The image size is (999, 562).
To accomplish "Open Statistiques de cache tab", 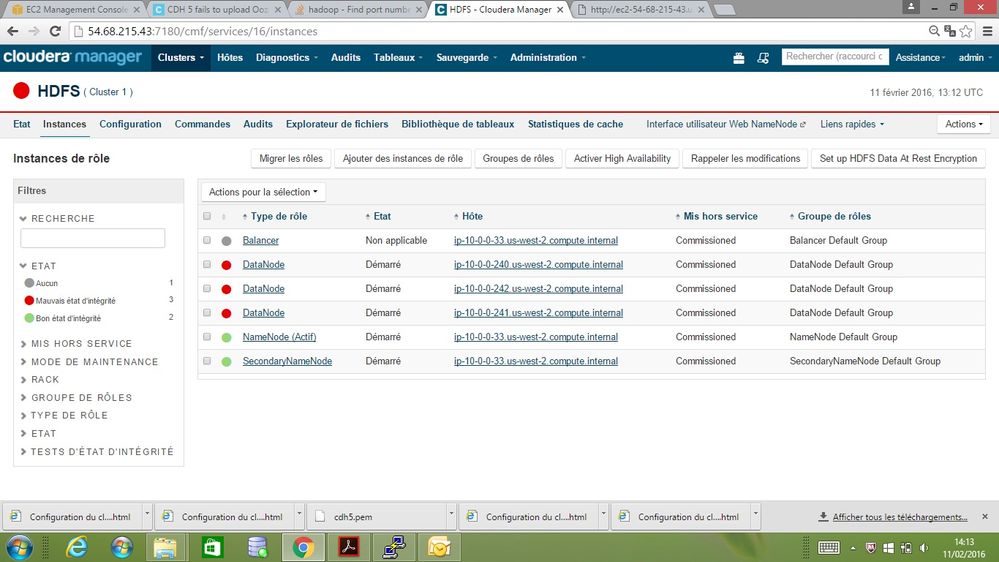I will (575, 124).
